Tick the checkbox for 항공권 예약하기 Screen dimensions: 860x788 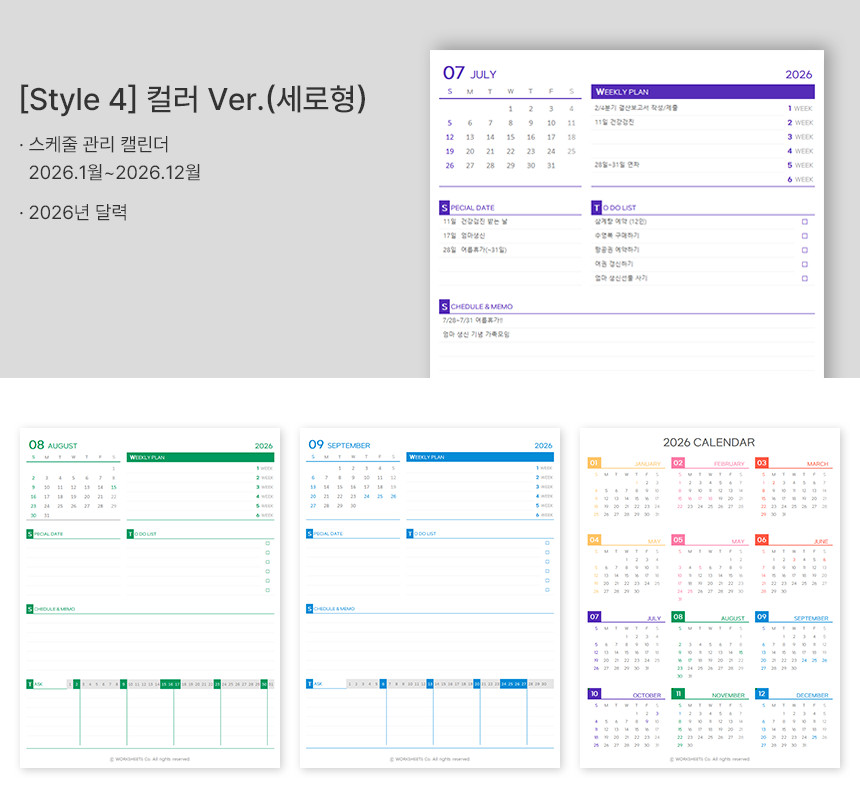tap(804, 250)
